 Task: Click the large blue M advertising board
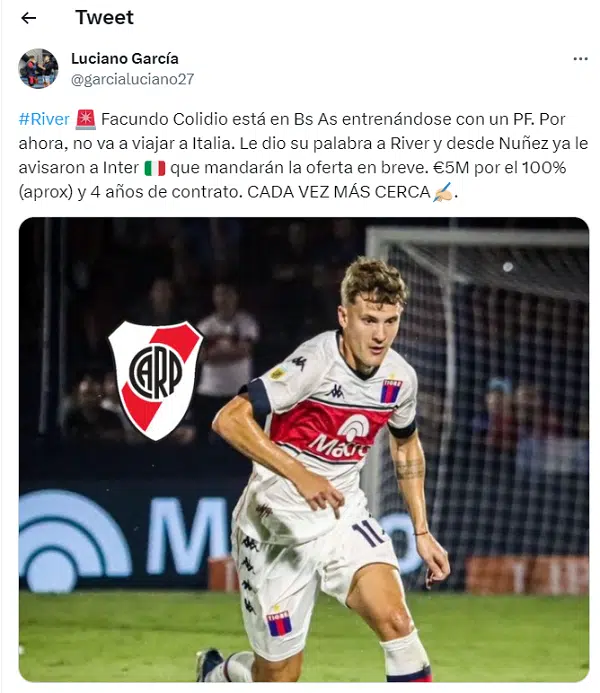188,536
